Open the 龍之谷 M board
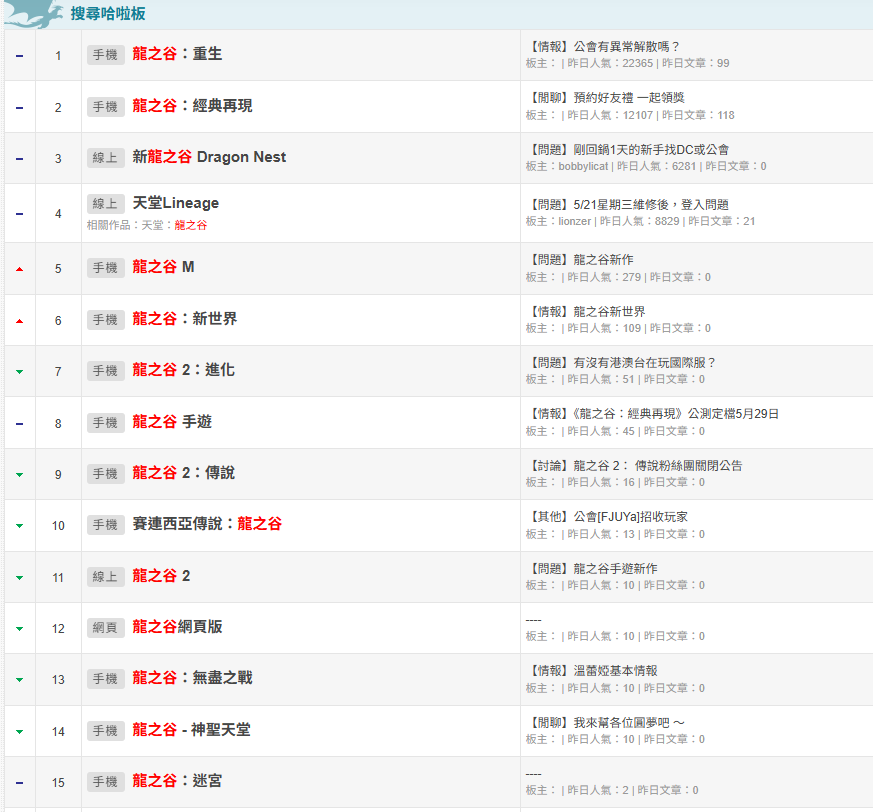This screenshot has width=873, height=812. [x=163, y=267]
